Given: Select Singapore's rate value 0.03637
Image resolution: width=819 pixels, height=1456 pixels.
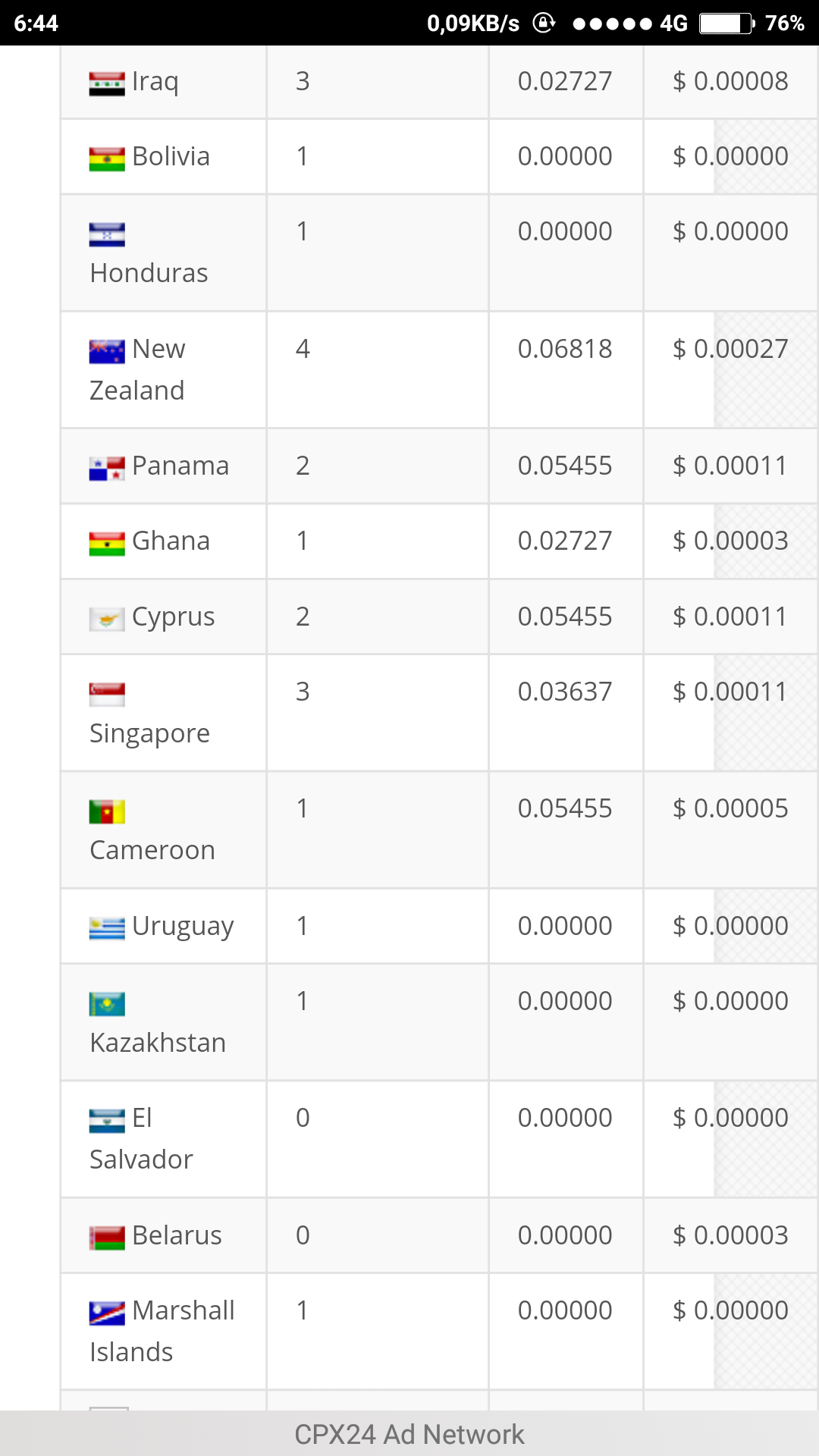Looking at the screenshot, I should [565, 692].
